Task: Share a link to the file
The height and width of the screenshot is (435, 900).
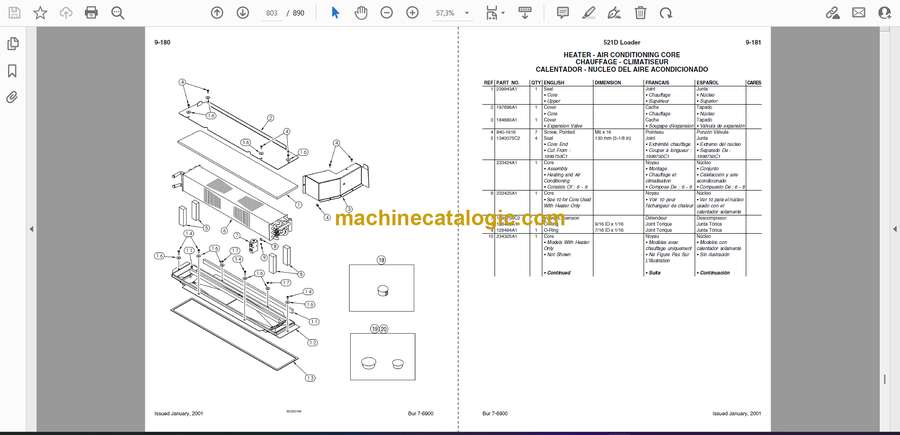Action: pos(832,13)
